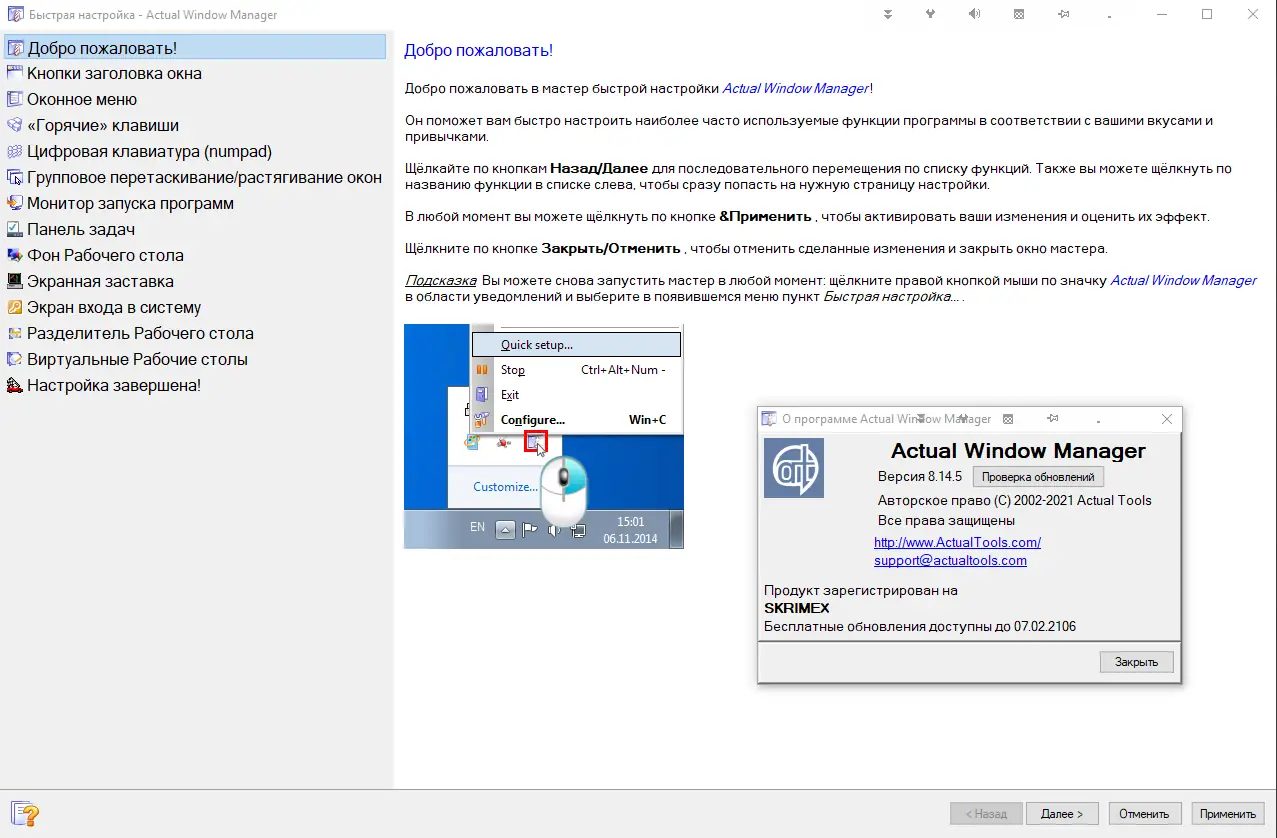Click the blue «Actual Window Manager» link in the Подсказка paragraph
The height and width of the screenshot is (838, 1277).
pyautogui.click(x=1183, y=280)
